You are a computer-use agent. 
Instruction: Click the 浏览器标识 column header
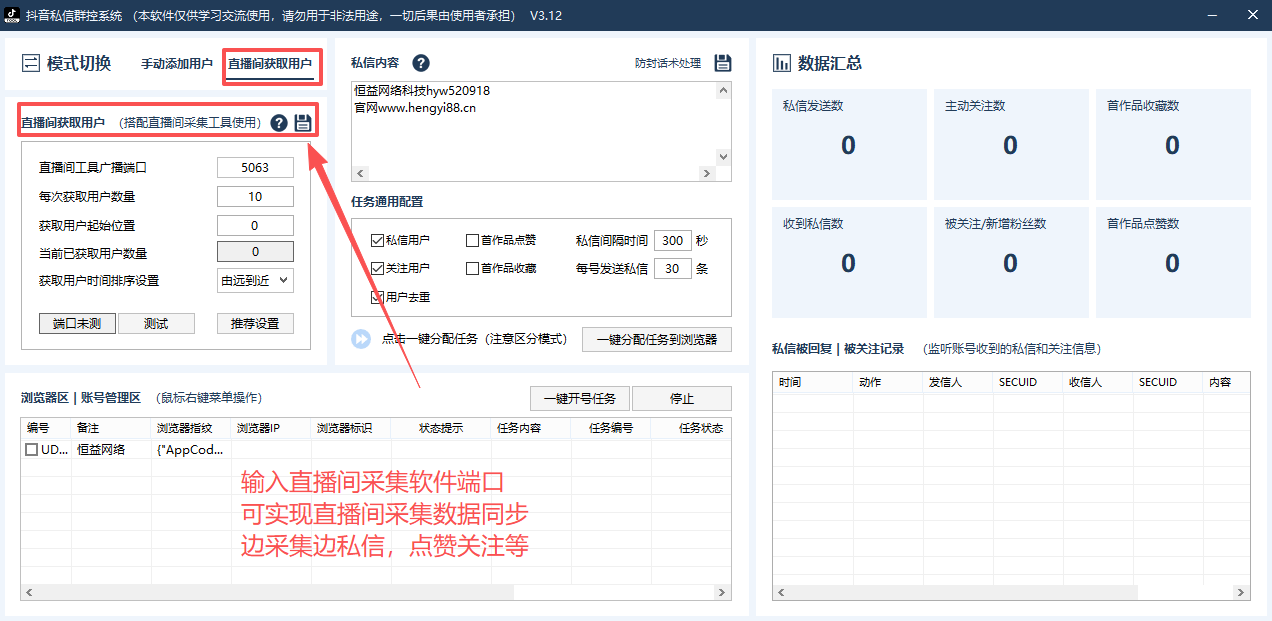tap(351, 428)
